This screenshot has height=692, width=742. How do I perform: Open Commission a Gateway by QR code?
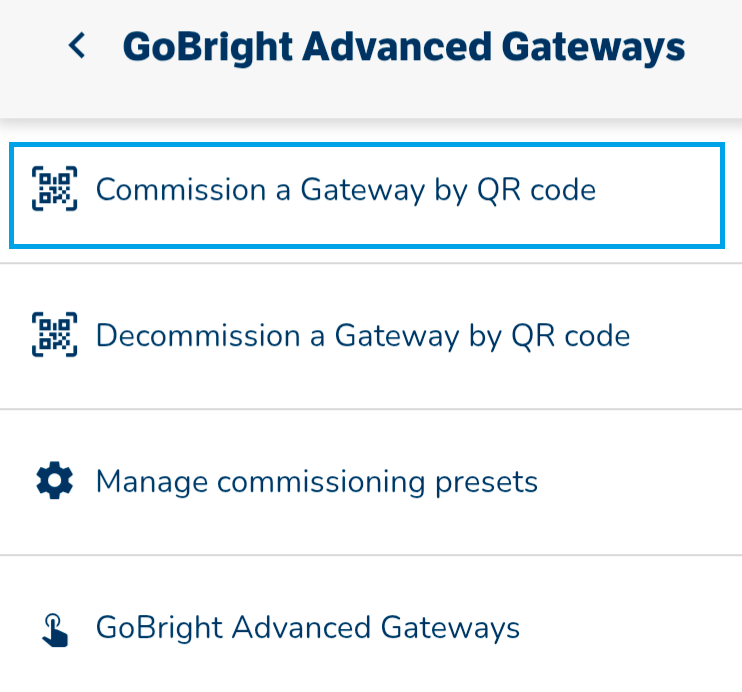coord(367,195)
